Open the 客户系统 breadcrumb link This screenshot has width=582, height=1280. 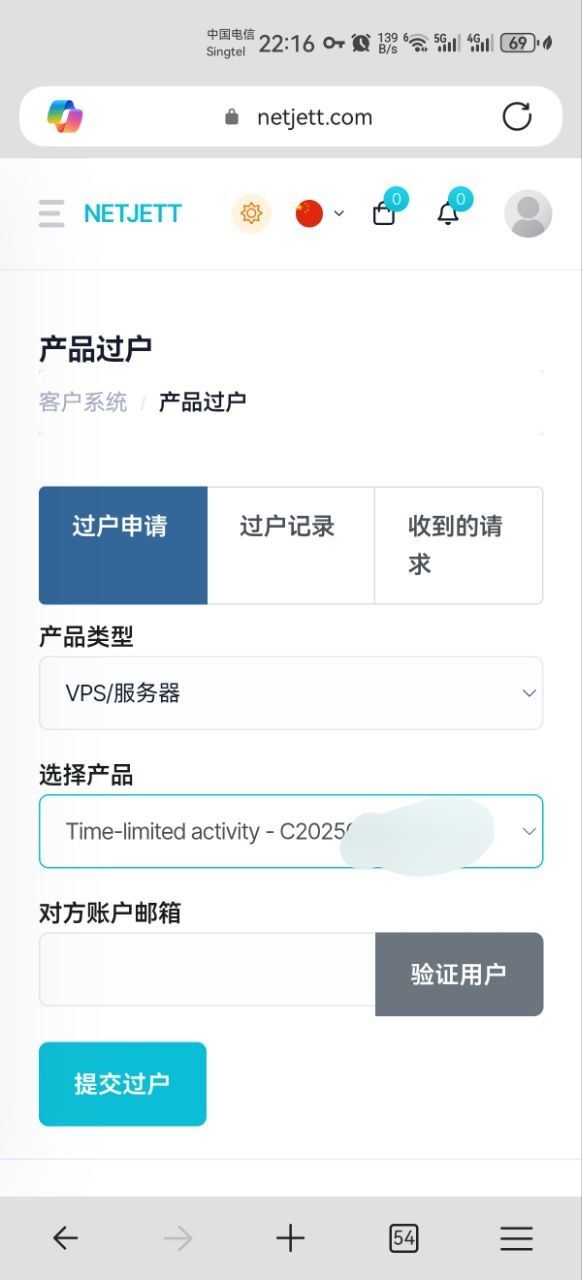click(81, 401)
